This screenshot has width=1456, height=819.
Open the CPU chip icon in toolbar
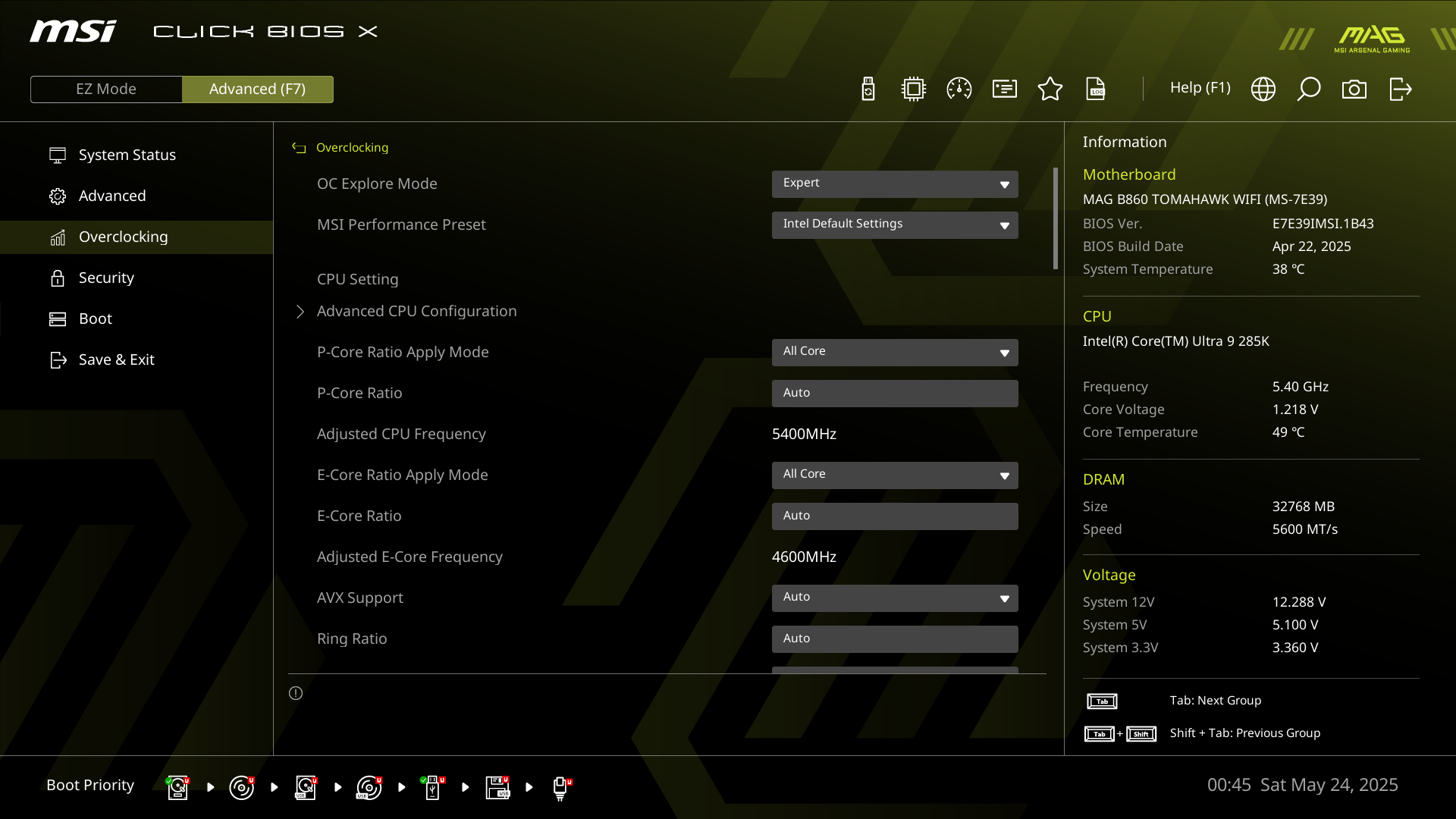tap(914, 89)
